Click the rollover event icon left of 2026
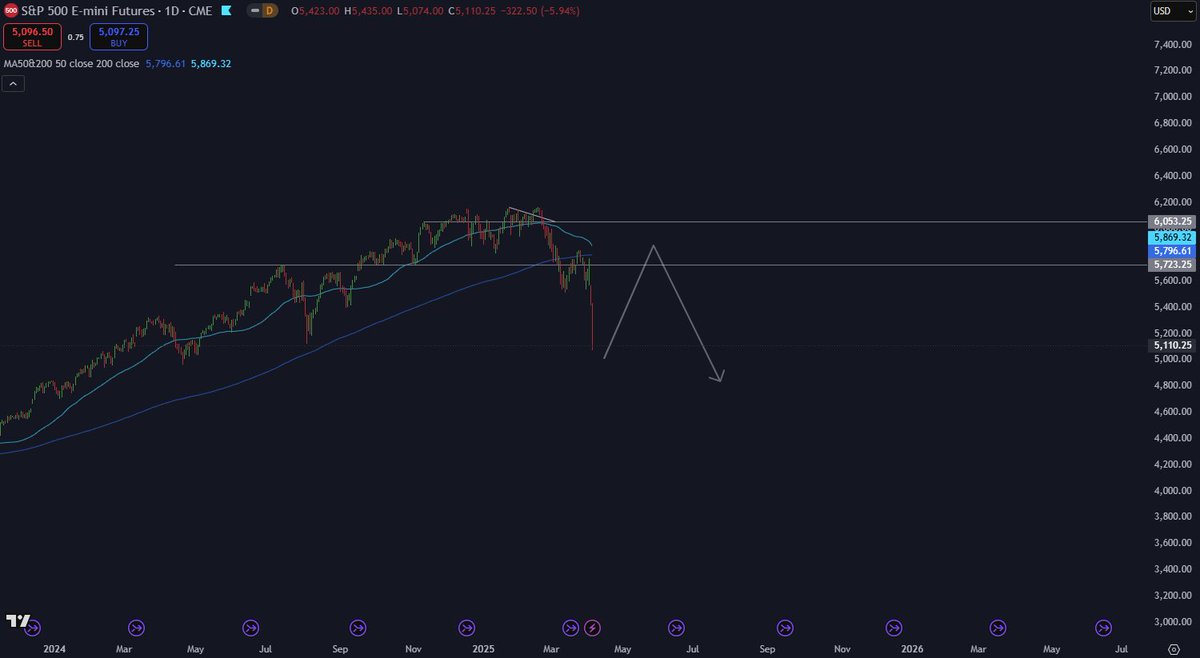 click(x=892, y=628)
